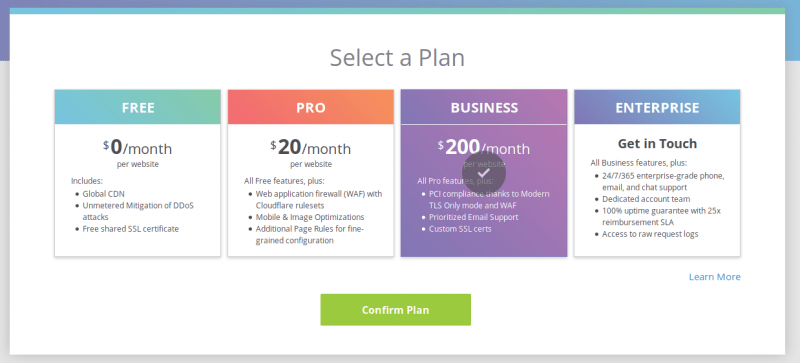Select the Free plan card

click(138, 173)
